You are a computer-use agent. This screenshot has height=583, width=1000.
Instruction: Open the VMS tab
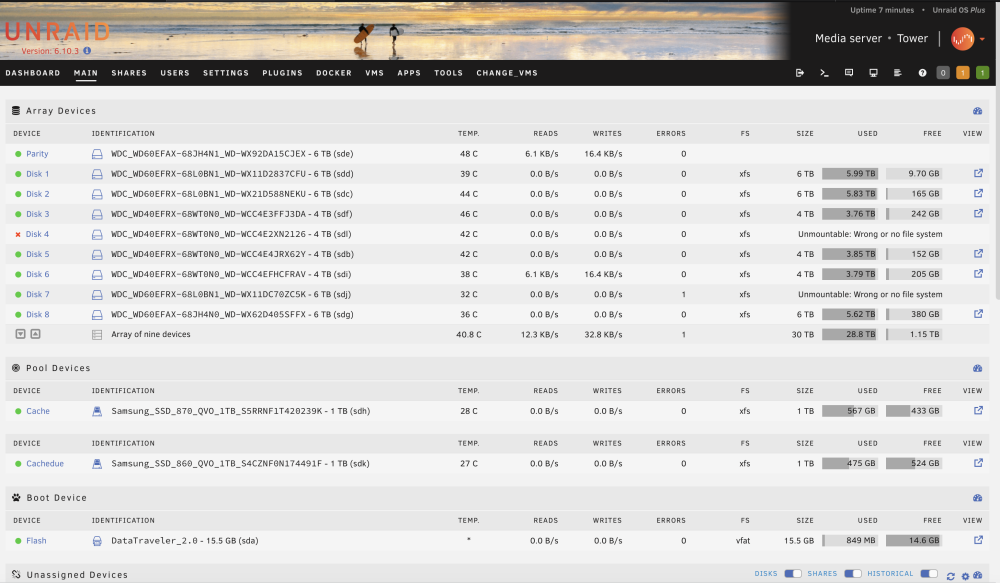click(374, 73)
